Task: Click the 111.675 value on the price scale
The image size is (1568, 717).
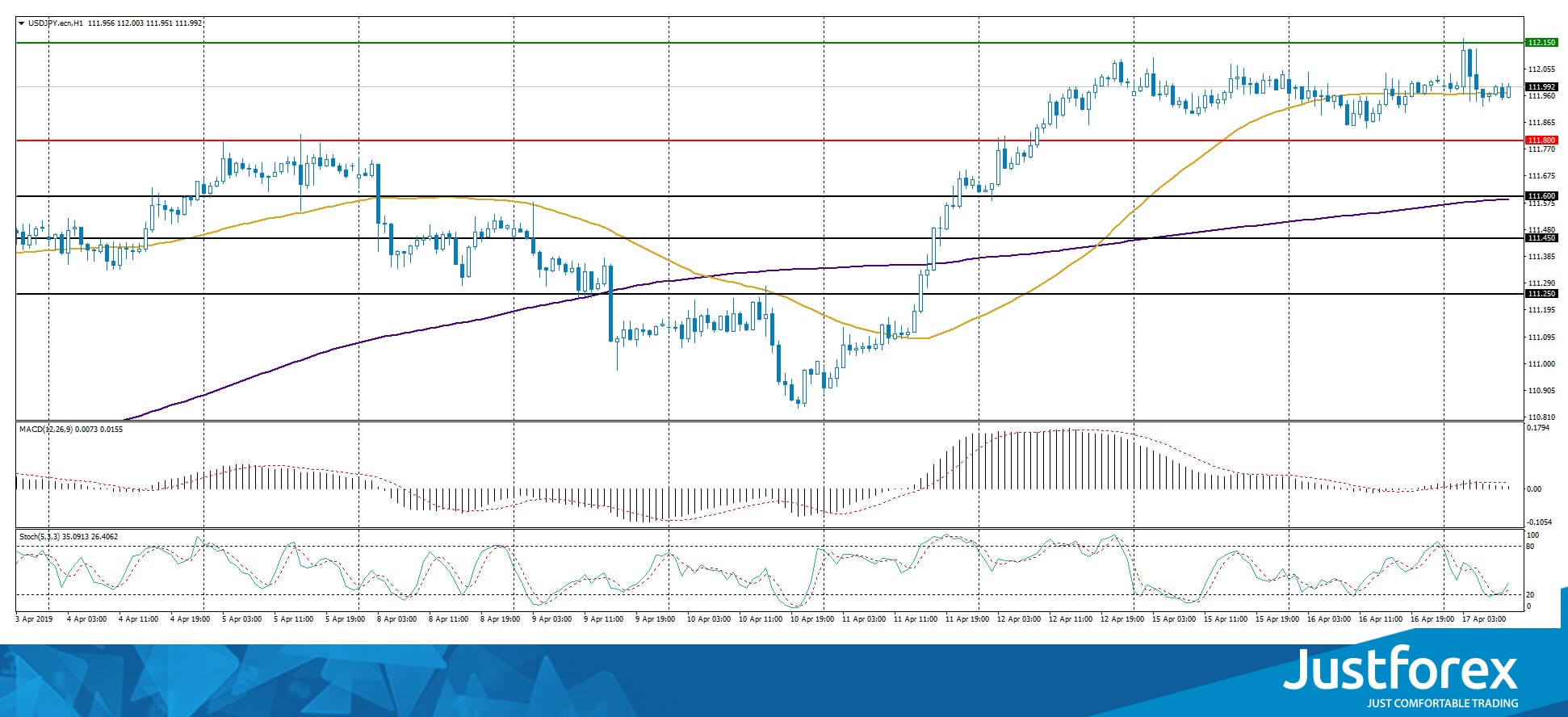Action: coord(1541,176)
